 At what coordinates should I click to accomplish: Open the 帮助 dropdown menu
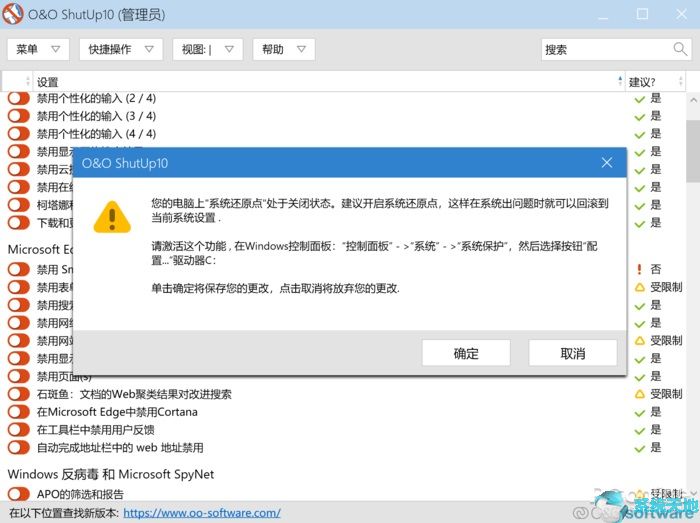283,49
